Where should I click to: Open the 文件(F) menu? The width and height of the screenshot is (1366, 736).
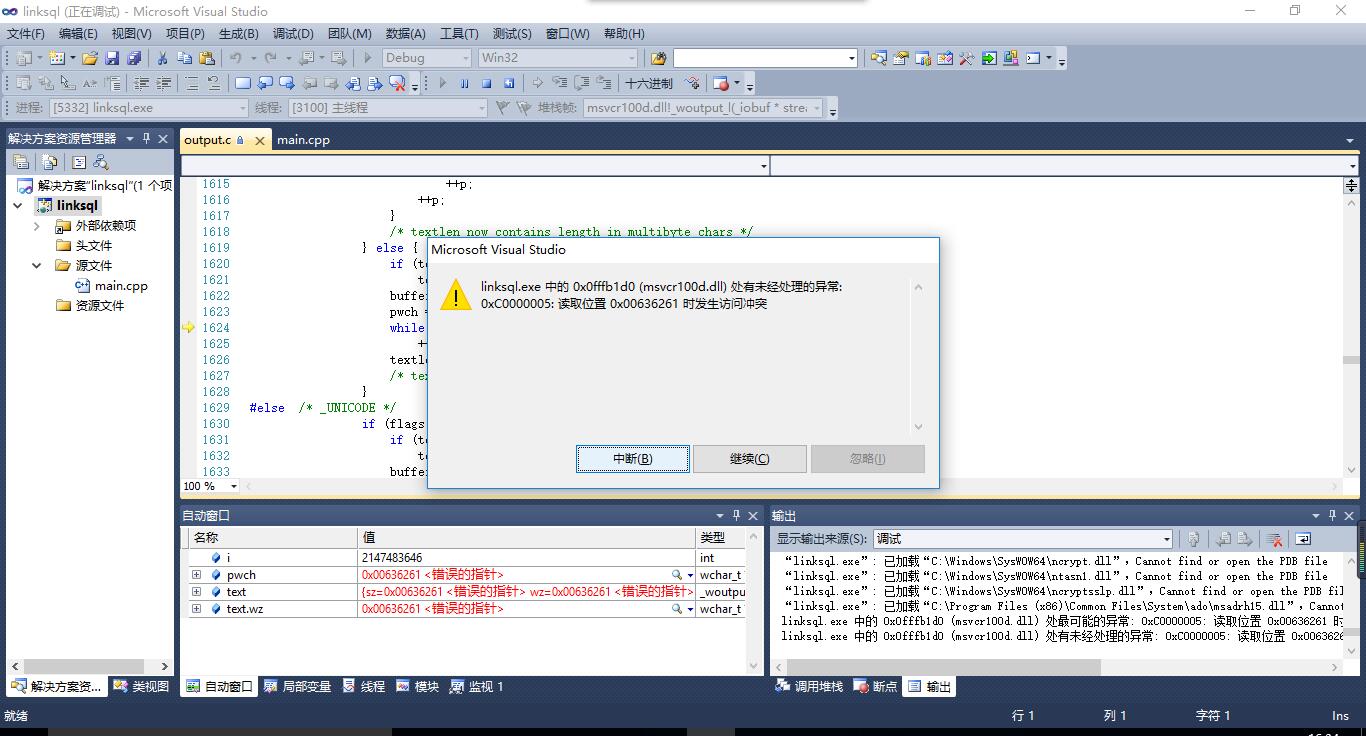(x=26, y=33)
